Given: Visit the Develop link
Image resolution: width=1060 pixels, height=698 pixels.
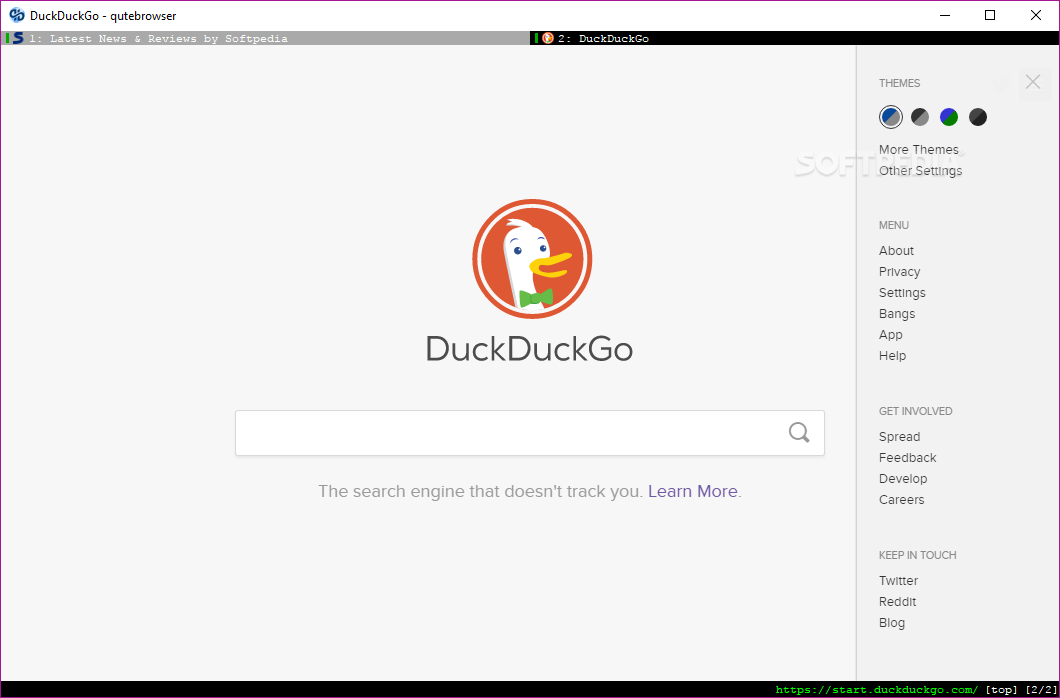Looking at the screenshot, I should 903,478.
